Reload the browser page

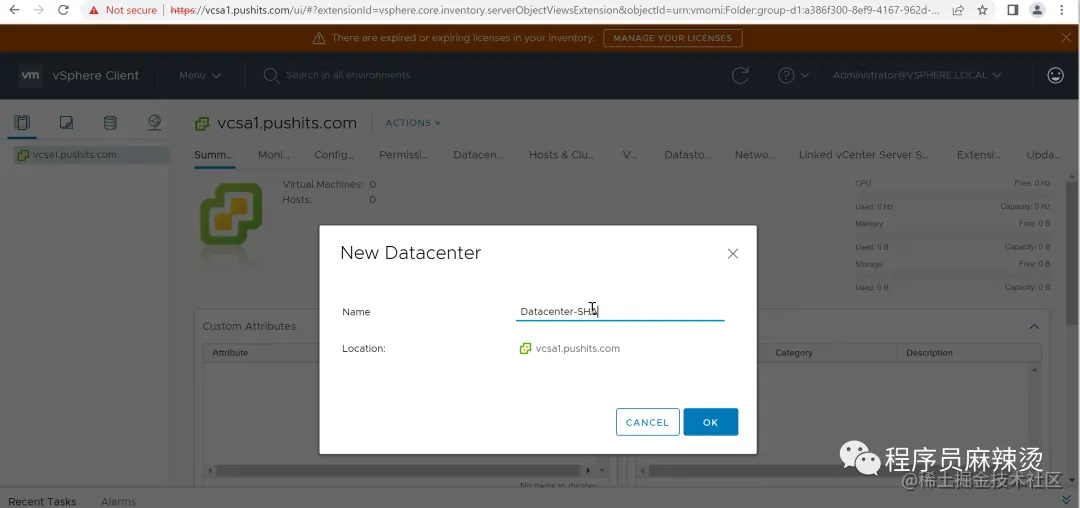[63, 10]
